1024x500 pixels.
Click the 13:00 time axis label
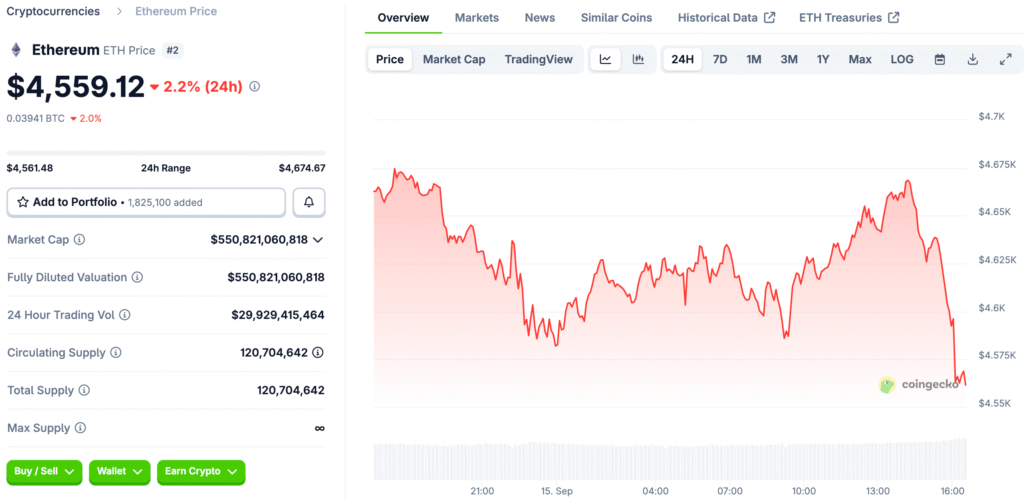[878, 491]
